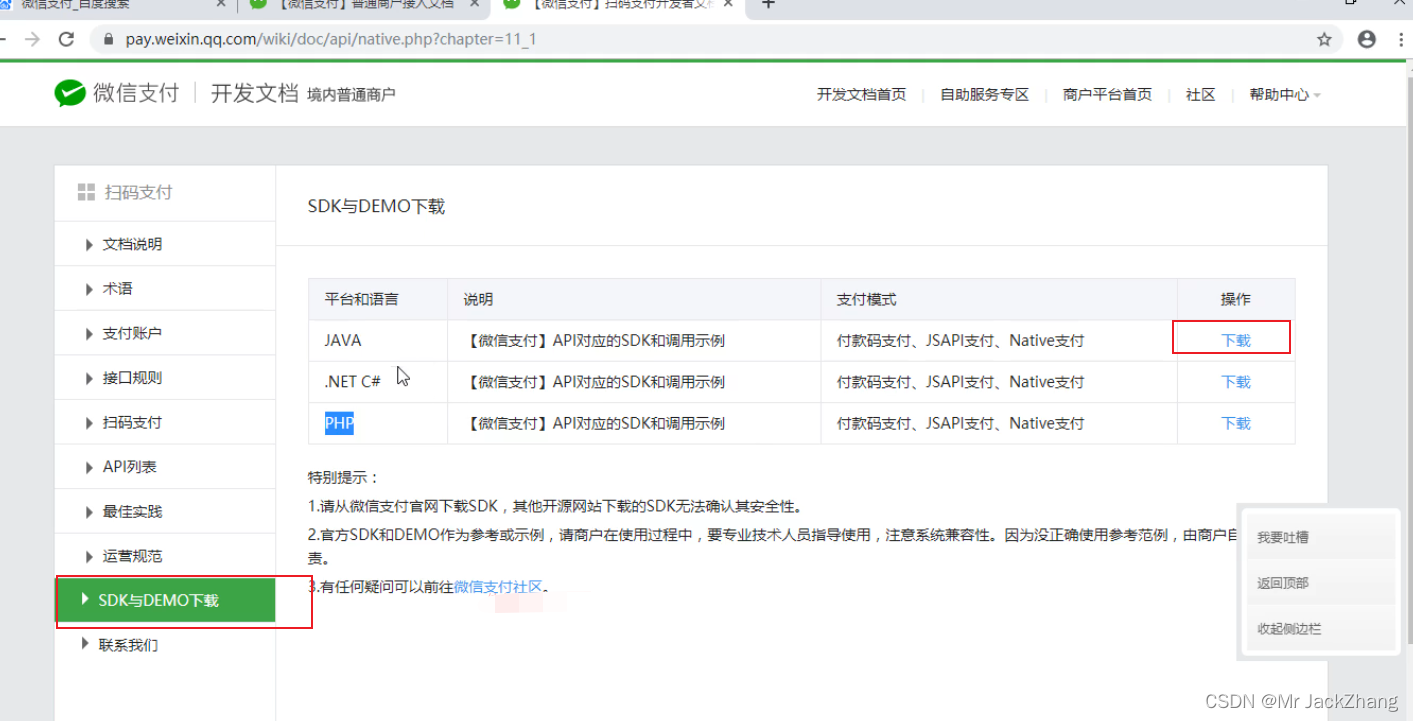
Task: Expand the 最佳实践 sidebar item
Action: click(x=165, y=511)
